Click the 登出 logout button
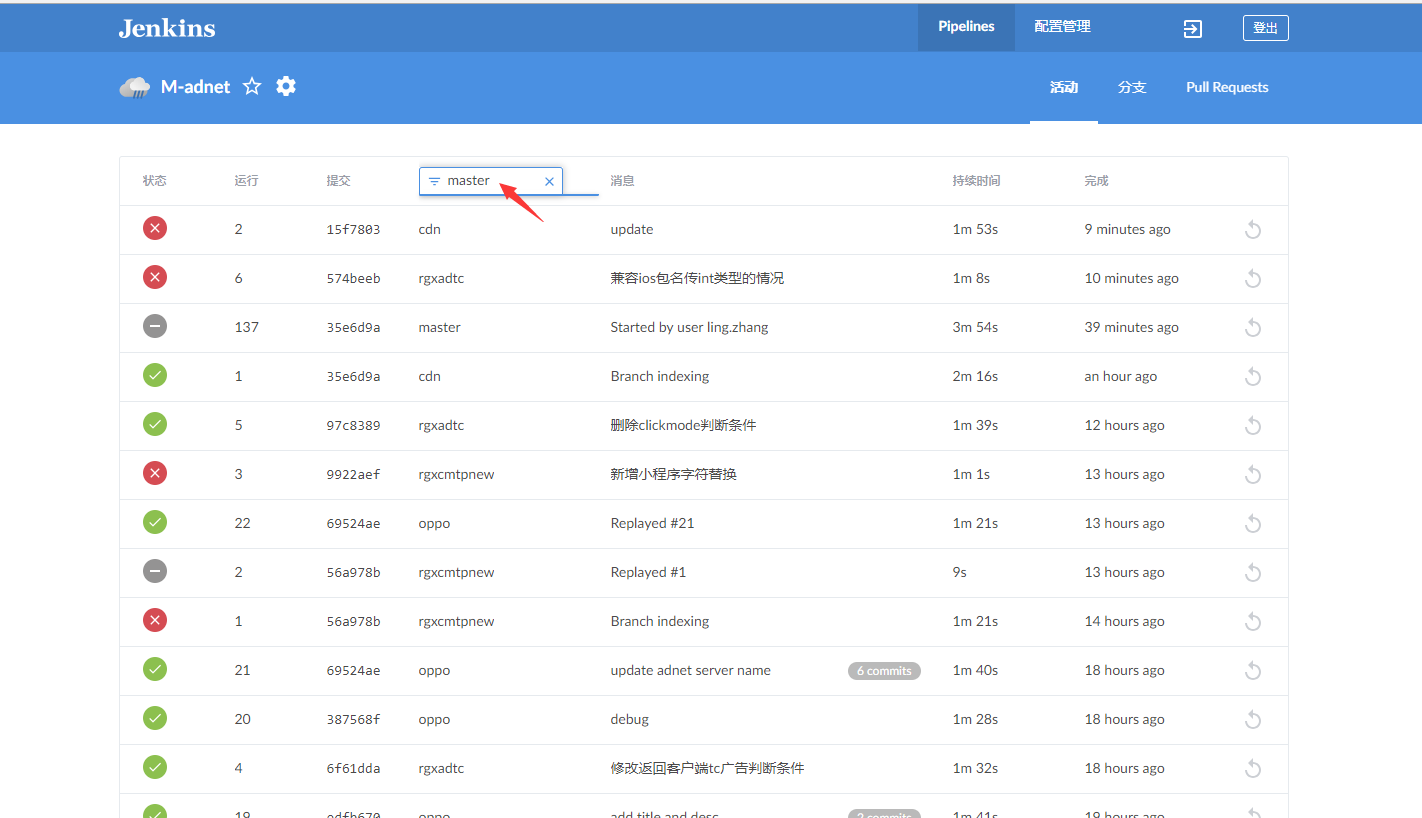 point(1265,28)
